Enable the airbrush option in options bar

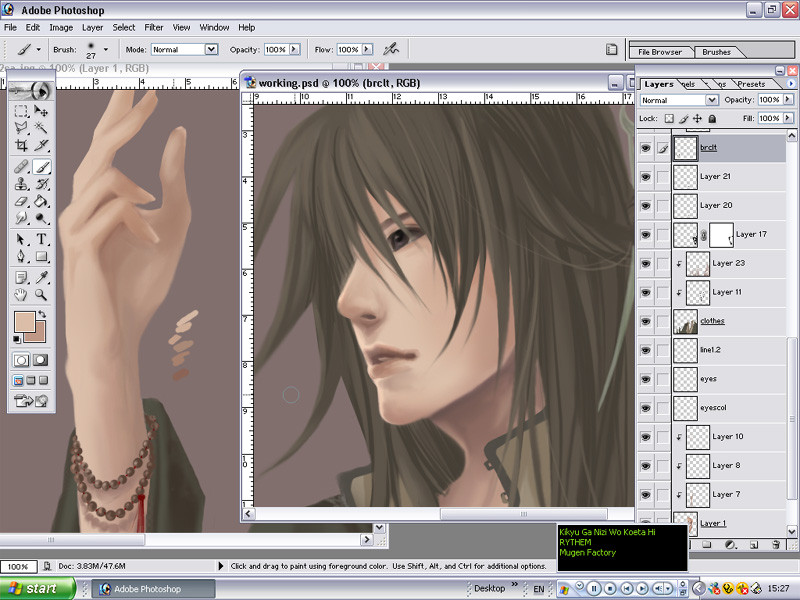click(391, 49)
